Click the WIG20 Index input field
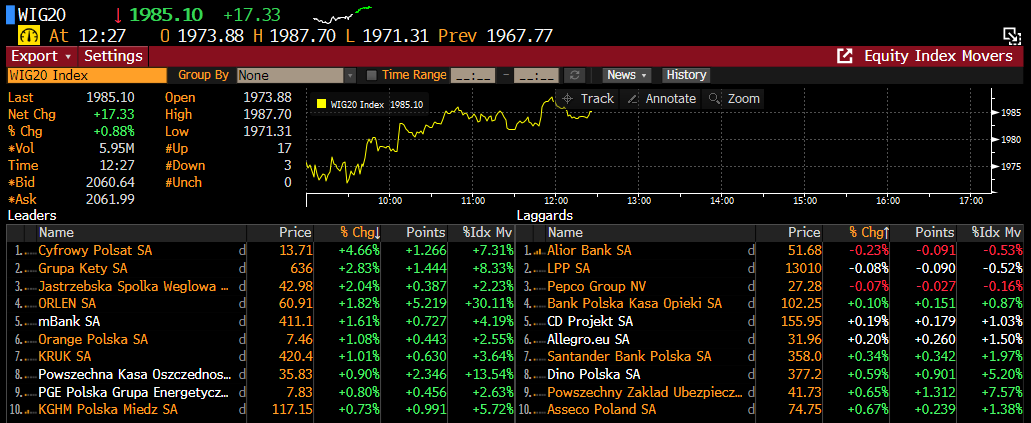The width and height of the screenshot is (1031, 423). pos(87,75)
